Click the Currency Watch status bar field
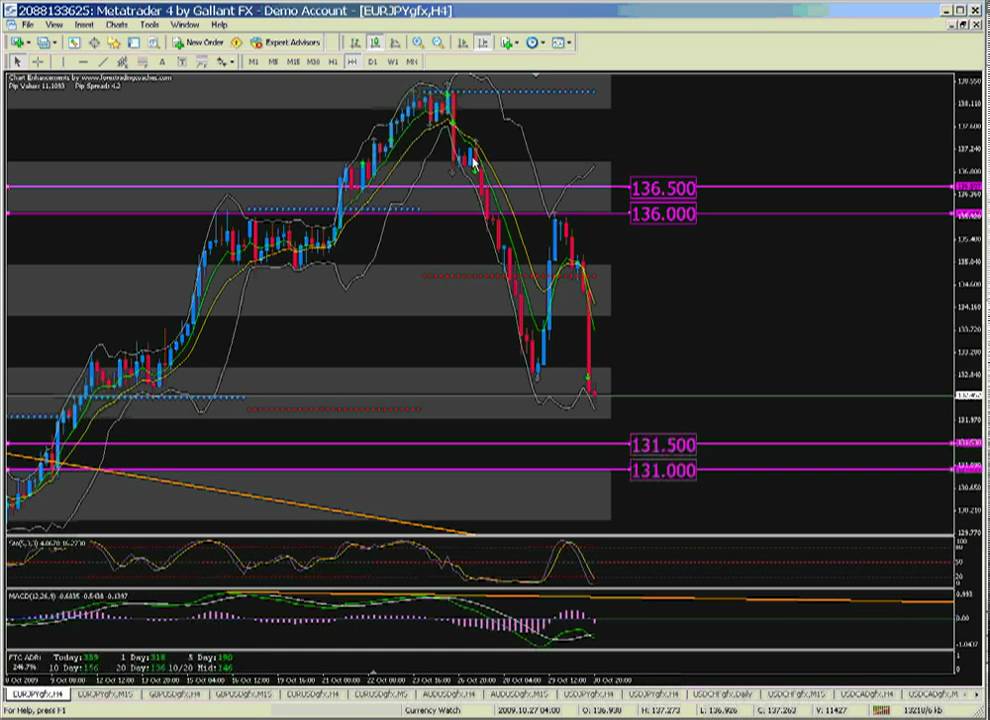 point(432,711)
